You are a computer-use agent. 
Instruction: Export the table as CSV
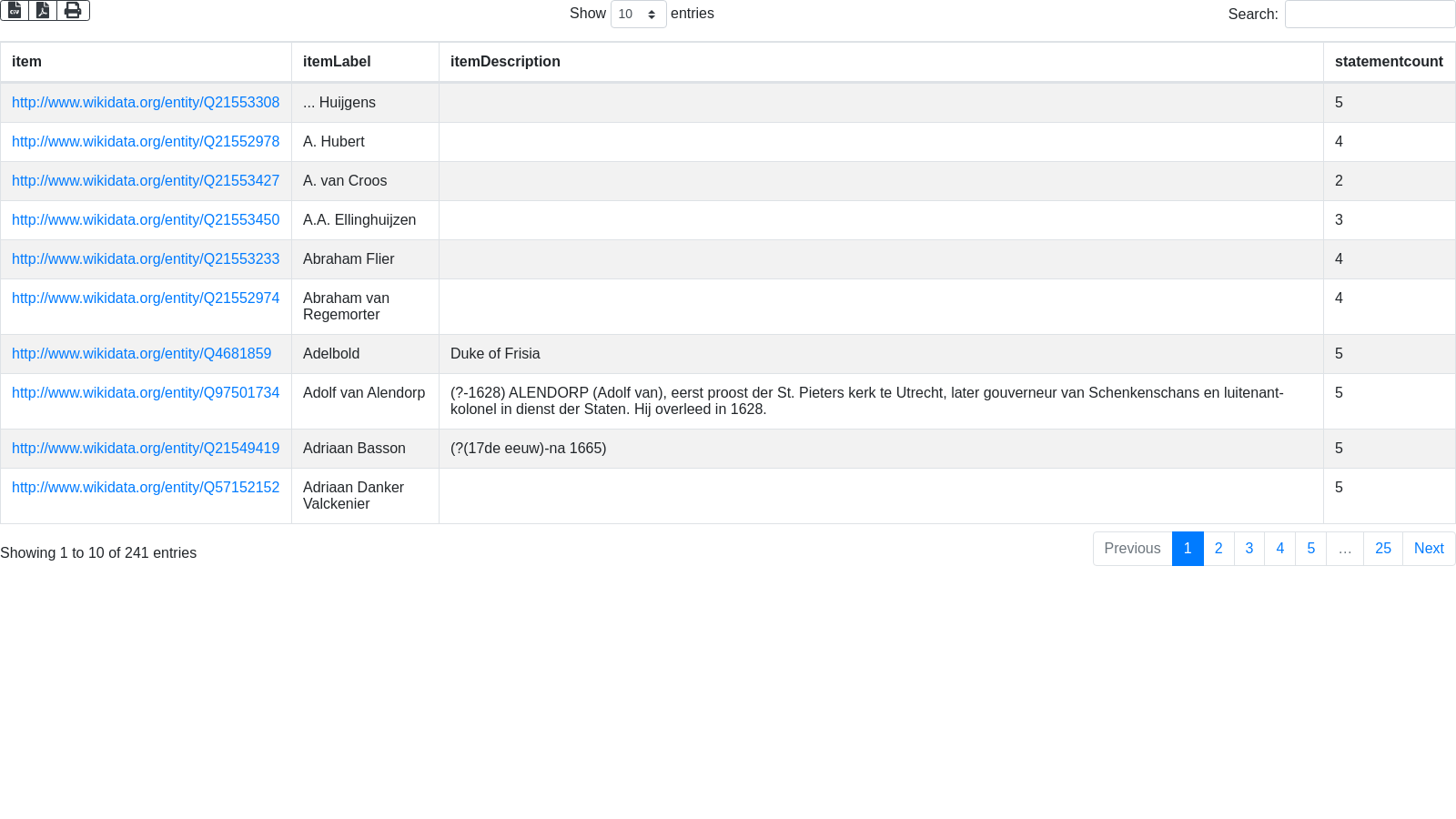click(x=15, y=10)
